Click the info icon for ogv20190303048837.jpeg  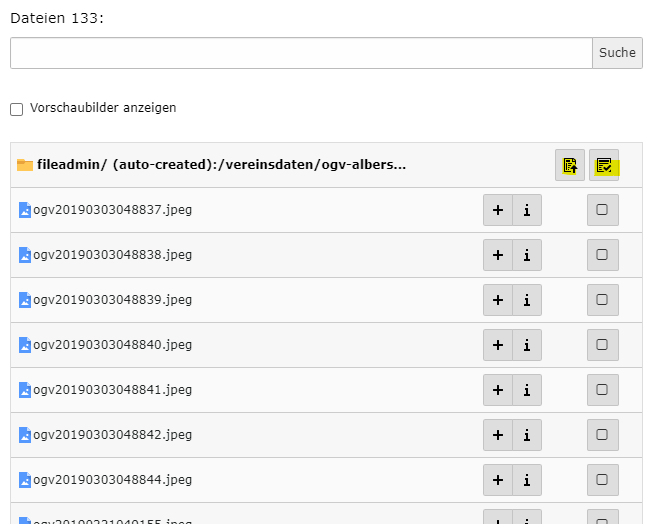pos(527,210)
